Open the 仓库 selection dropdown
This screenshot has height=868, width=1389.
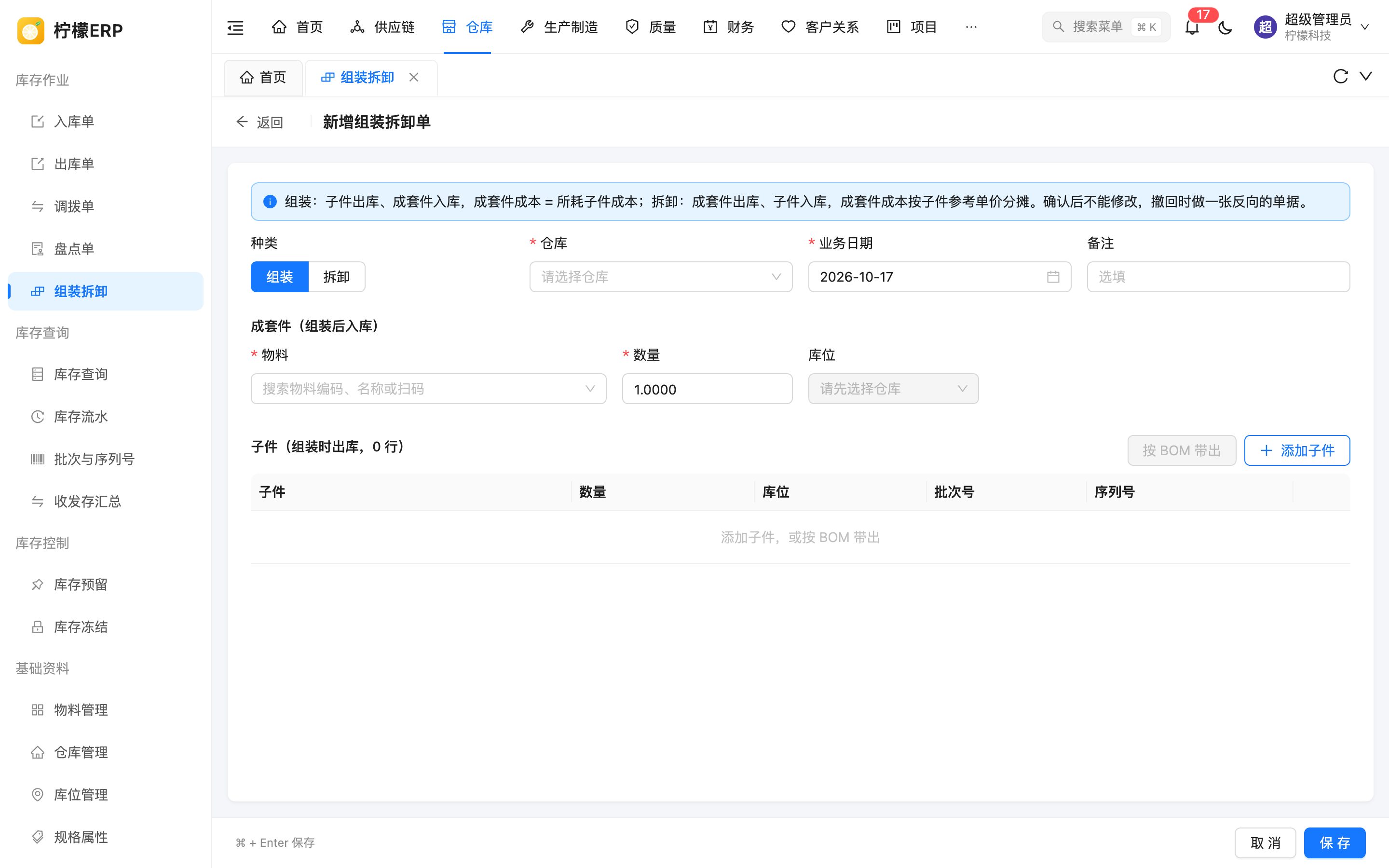coord(661,277)
